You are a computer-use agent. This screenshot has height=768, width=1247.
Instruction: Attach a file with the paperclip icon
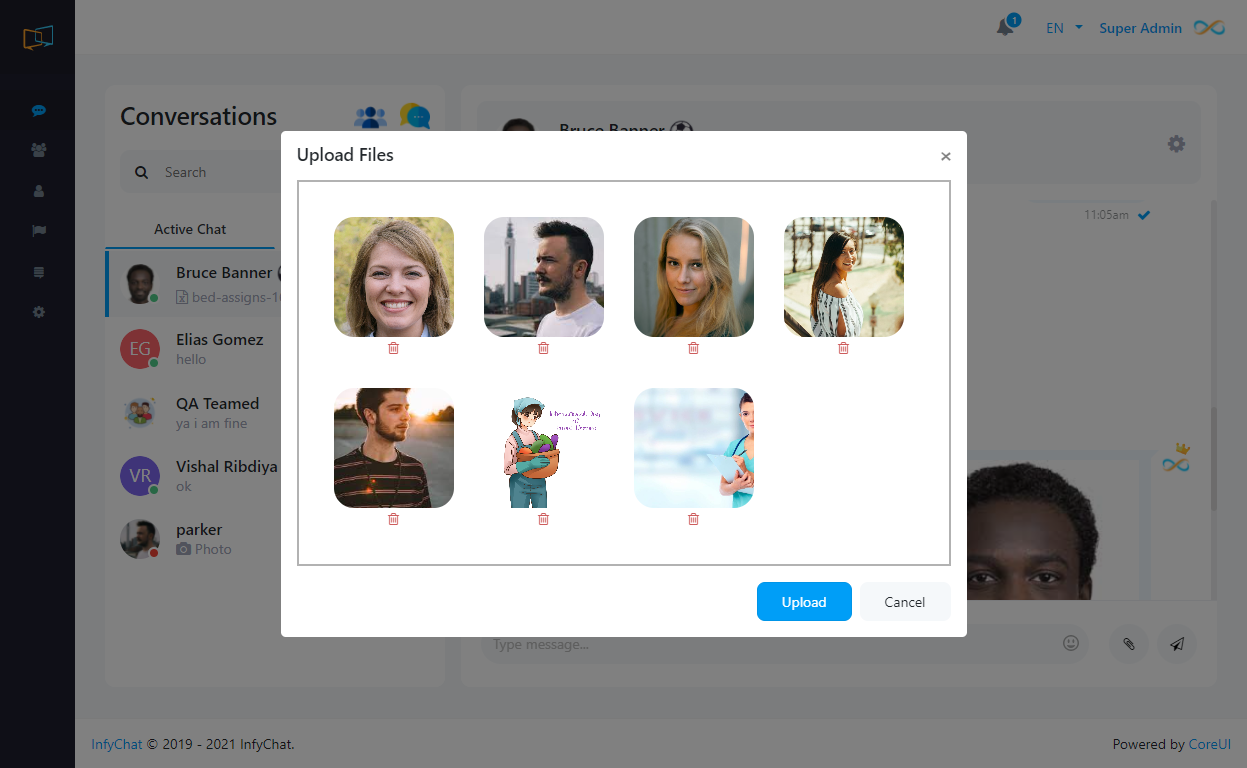click(x=1127, y=643)
